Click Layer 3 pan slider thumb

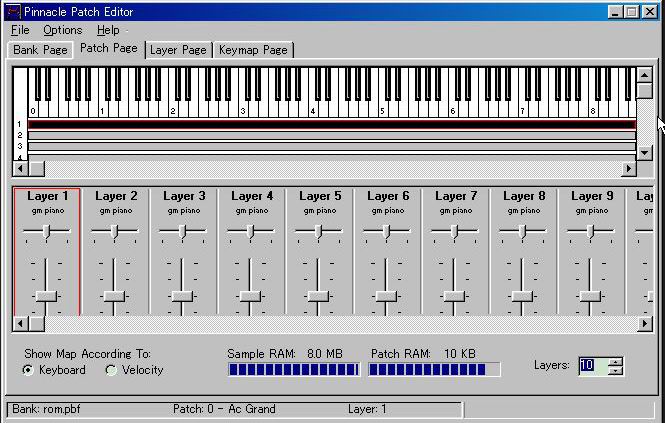[x=182, y=231]
